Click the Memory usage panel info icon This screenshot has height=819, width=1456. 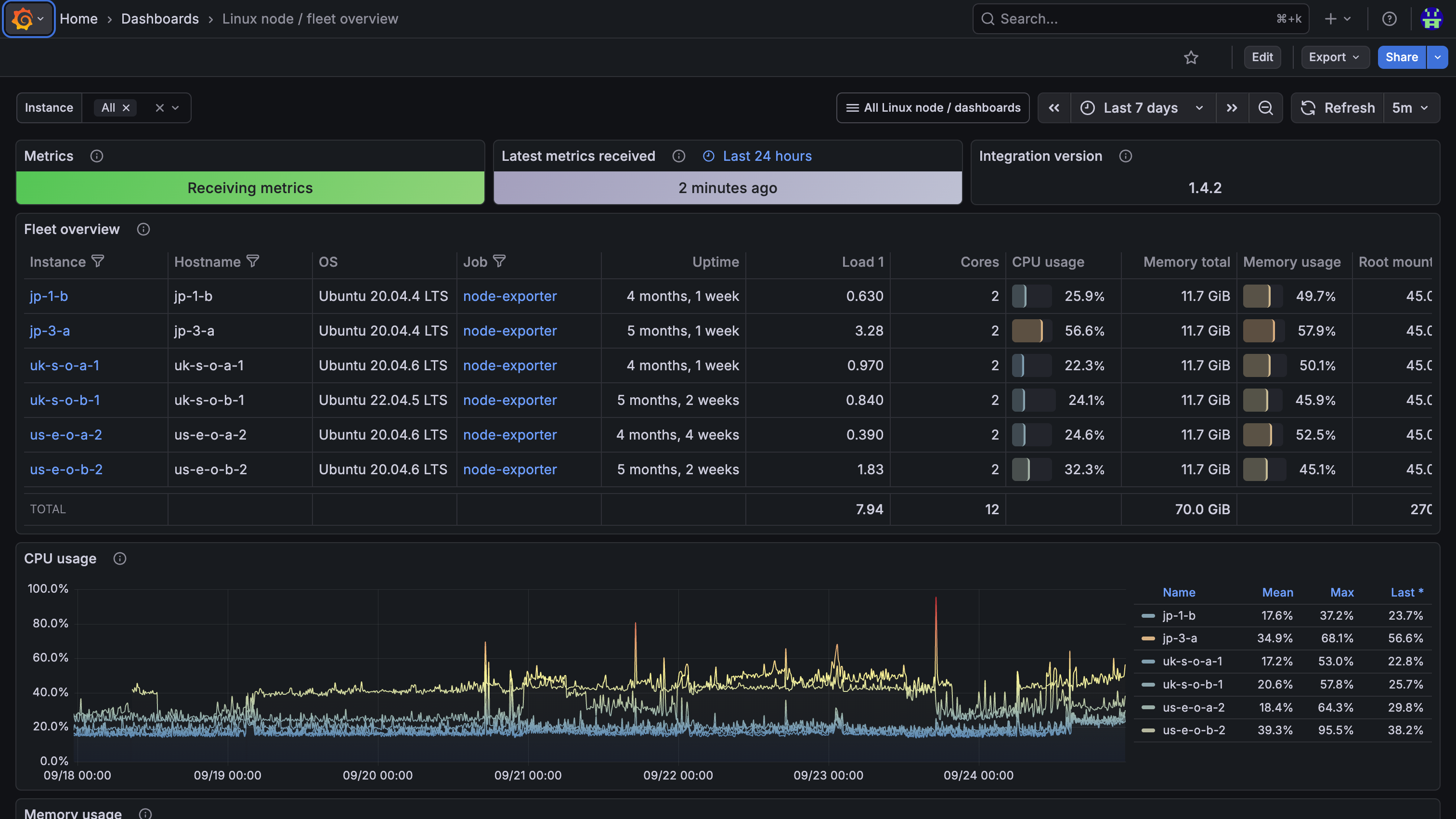(145, 813)
